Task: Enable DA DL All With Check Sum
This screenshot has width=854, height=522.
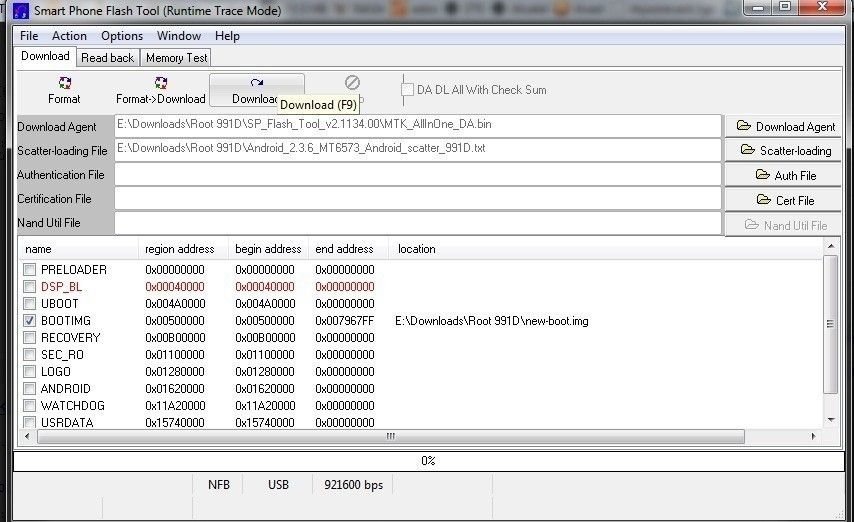Action: tap(407, 90)
